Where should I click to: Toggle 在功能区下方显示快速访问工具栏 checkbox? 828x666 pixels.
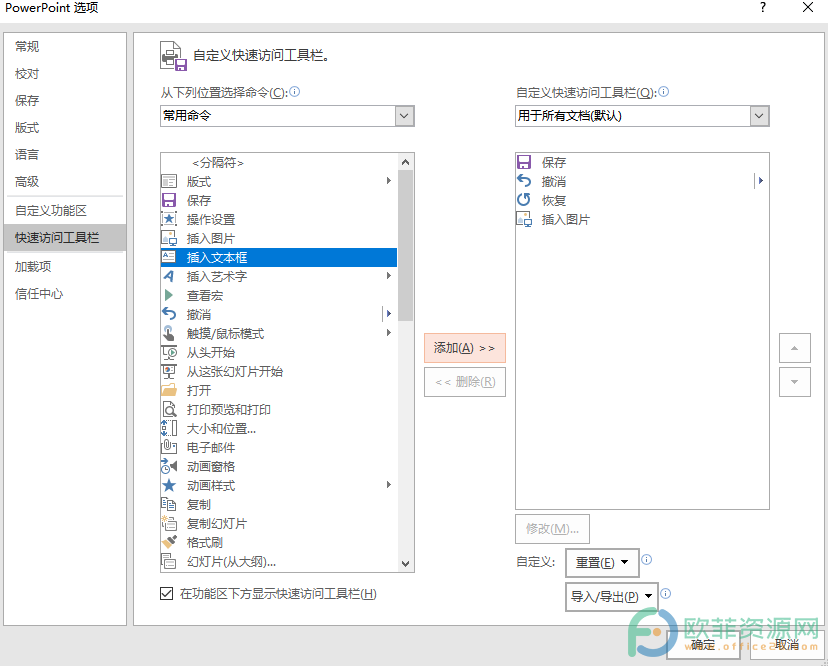pos(166,594)
